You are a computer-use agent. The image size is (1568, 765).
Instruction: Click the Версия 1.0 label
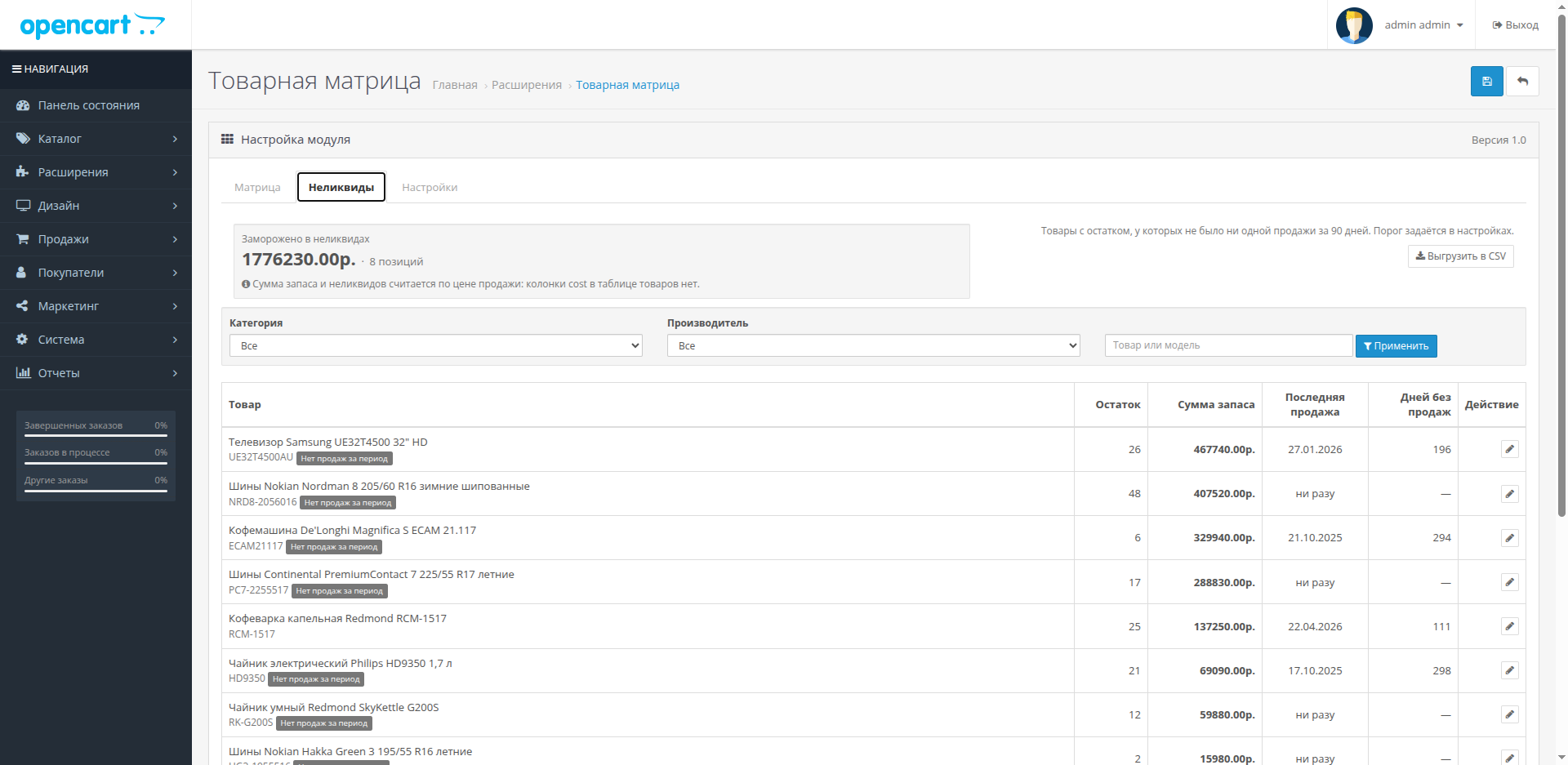(x=1499, y=140)
